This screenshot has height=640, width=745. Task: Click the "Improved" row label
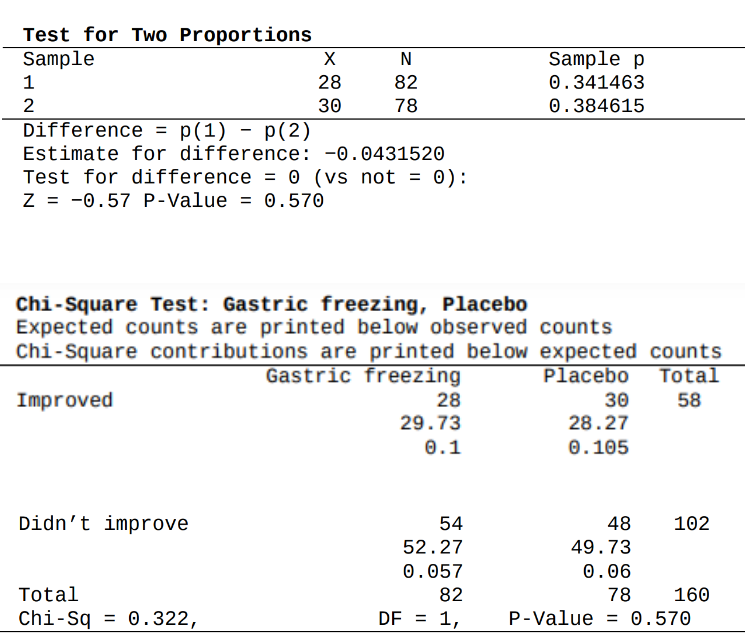pyautogui.click(x=65, y=401)
